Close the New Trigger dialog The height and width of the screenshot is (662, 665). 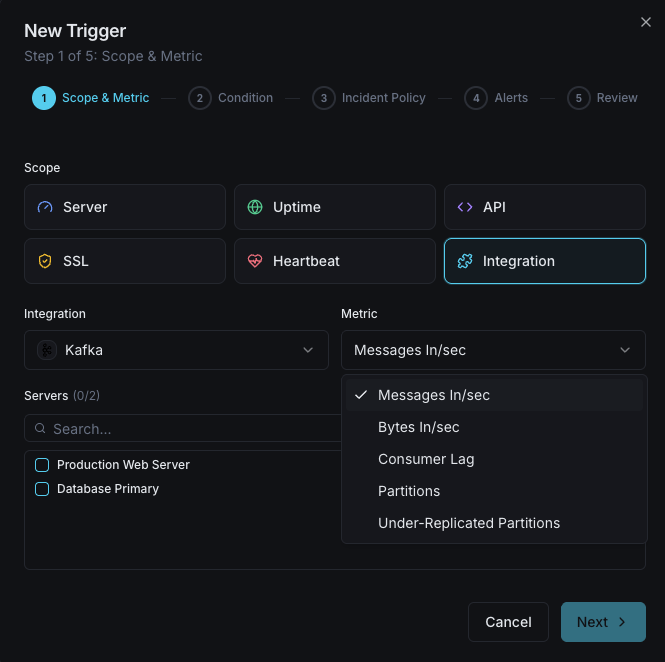click(x=645, y=22)
